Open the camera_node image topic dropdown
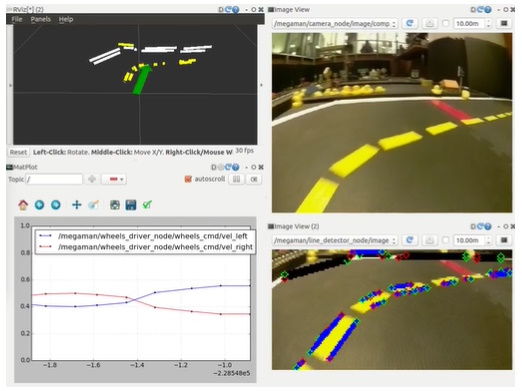522x391 pixels. click(335, 24)
